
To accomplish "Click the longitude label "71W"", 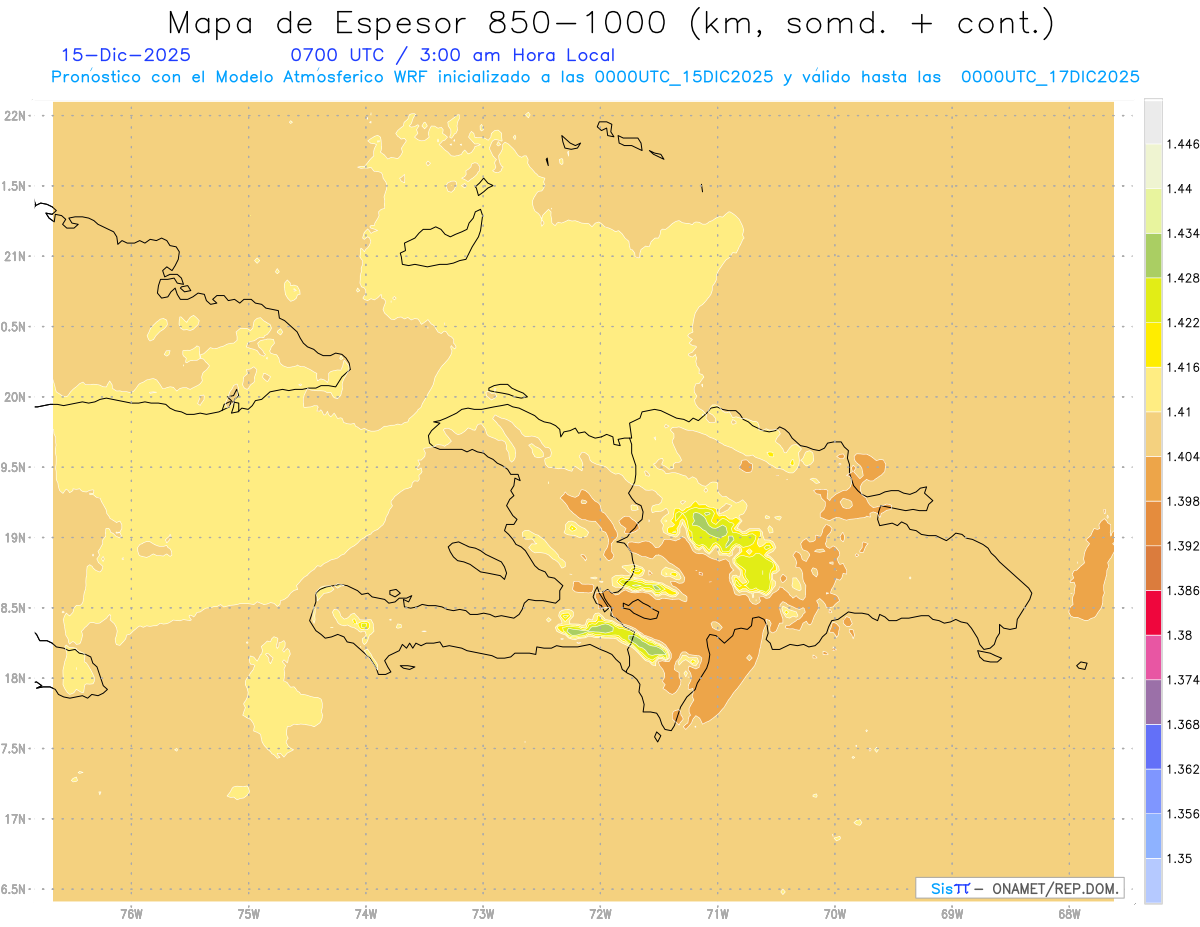I will (718, 913).
